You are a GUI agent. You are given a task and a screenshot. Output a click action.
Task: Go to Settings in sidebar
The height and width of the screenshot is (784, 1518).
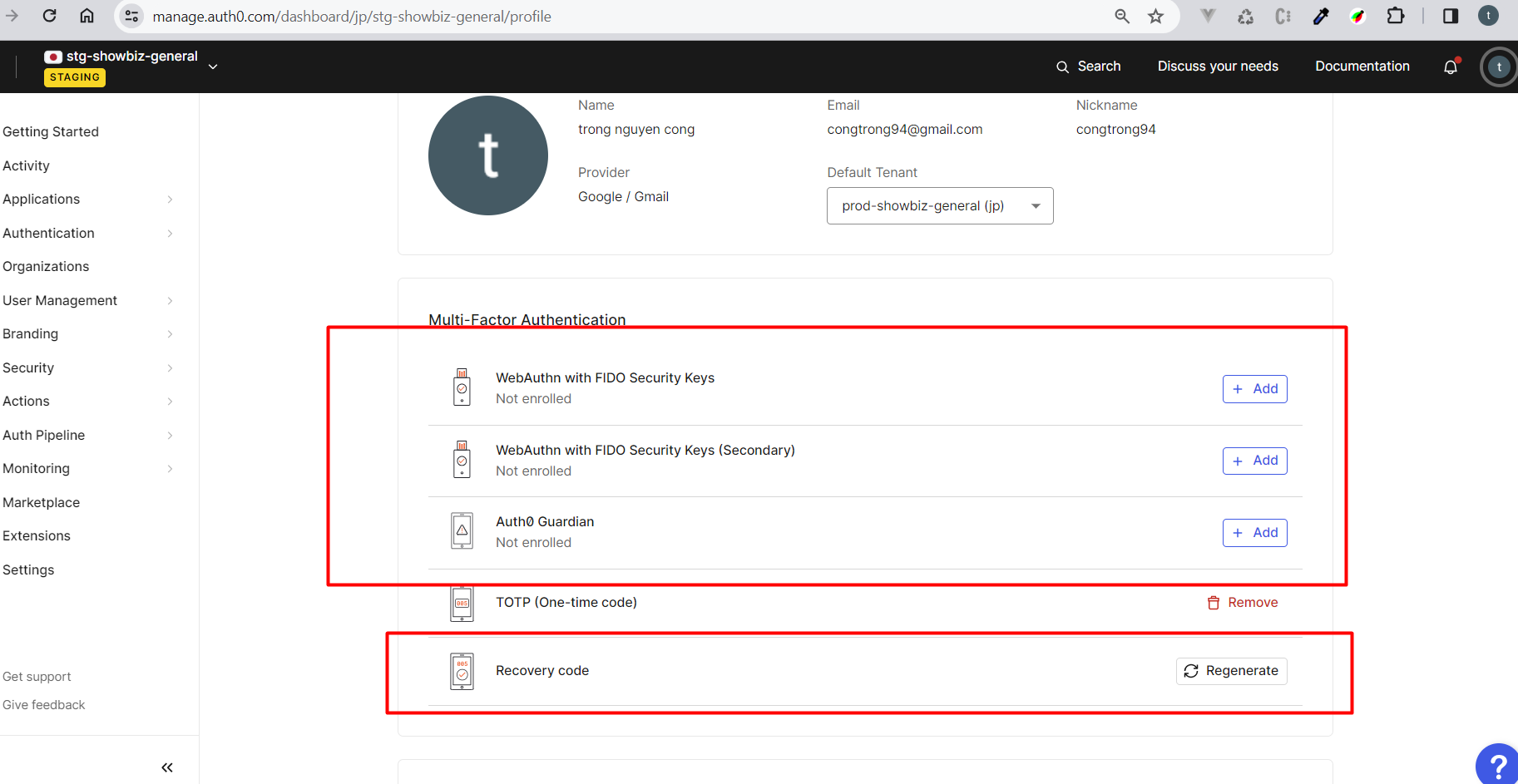(28, 570)
